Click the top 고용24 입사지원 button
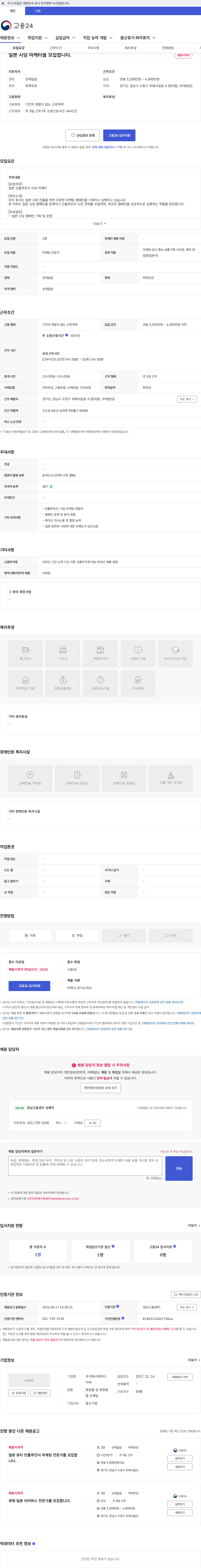201x1568 pixels. click(119, 135)
